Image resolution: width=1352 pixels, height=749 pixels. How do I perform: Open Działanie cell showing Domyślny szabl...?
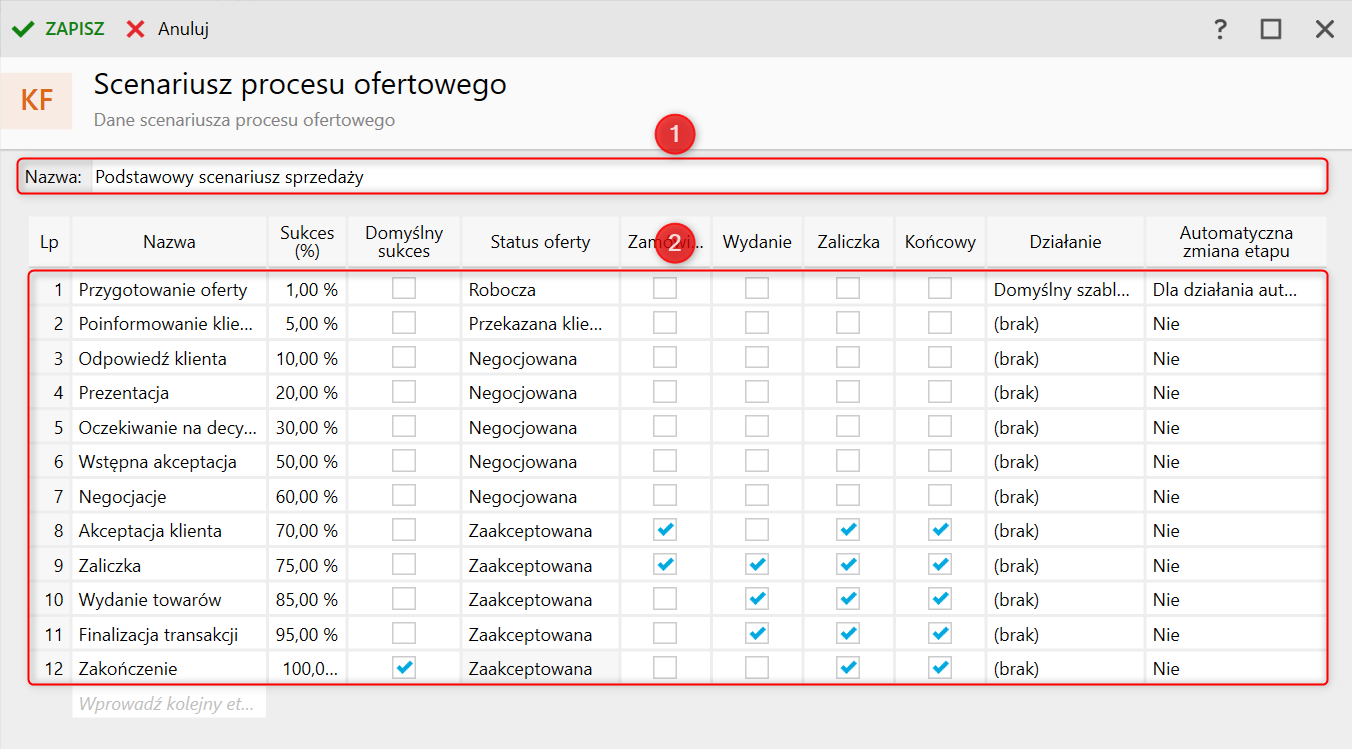[x=1064, y=290]
